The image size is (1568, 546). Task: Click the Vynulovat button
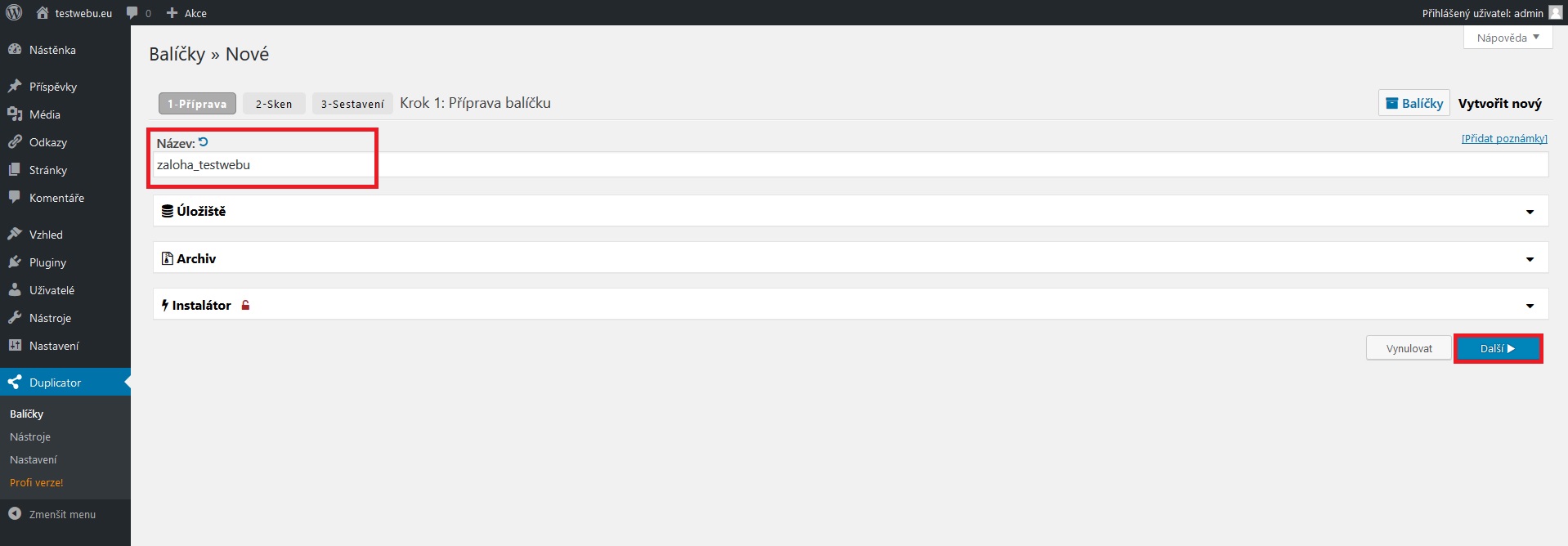(1409, 348)
